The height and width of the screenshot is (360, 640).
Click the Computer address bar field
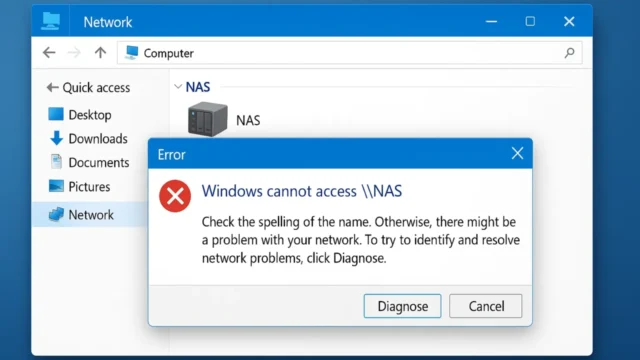pos(349,53)
